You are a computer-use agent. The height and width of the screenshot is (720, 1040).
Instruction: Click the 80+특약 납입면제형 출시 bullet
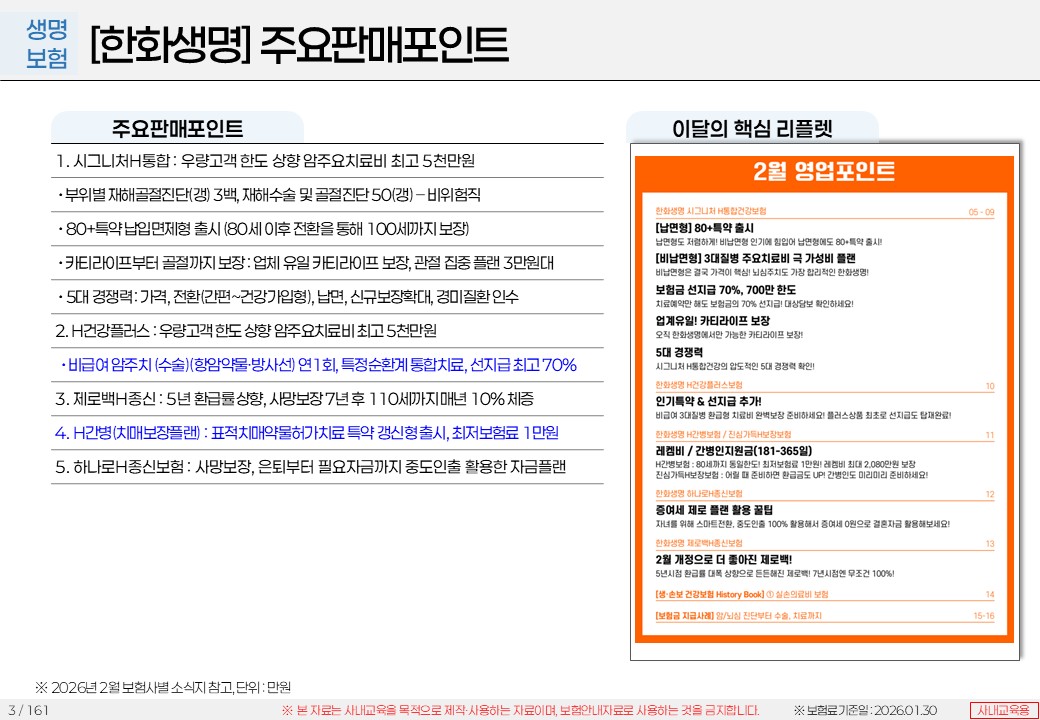click(264, 229)
